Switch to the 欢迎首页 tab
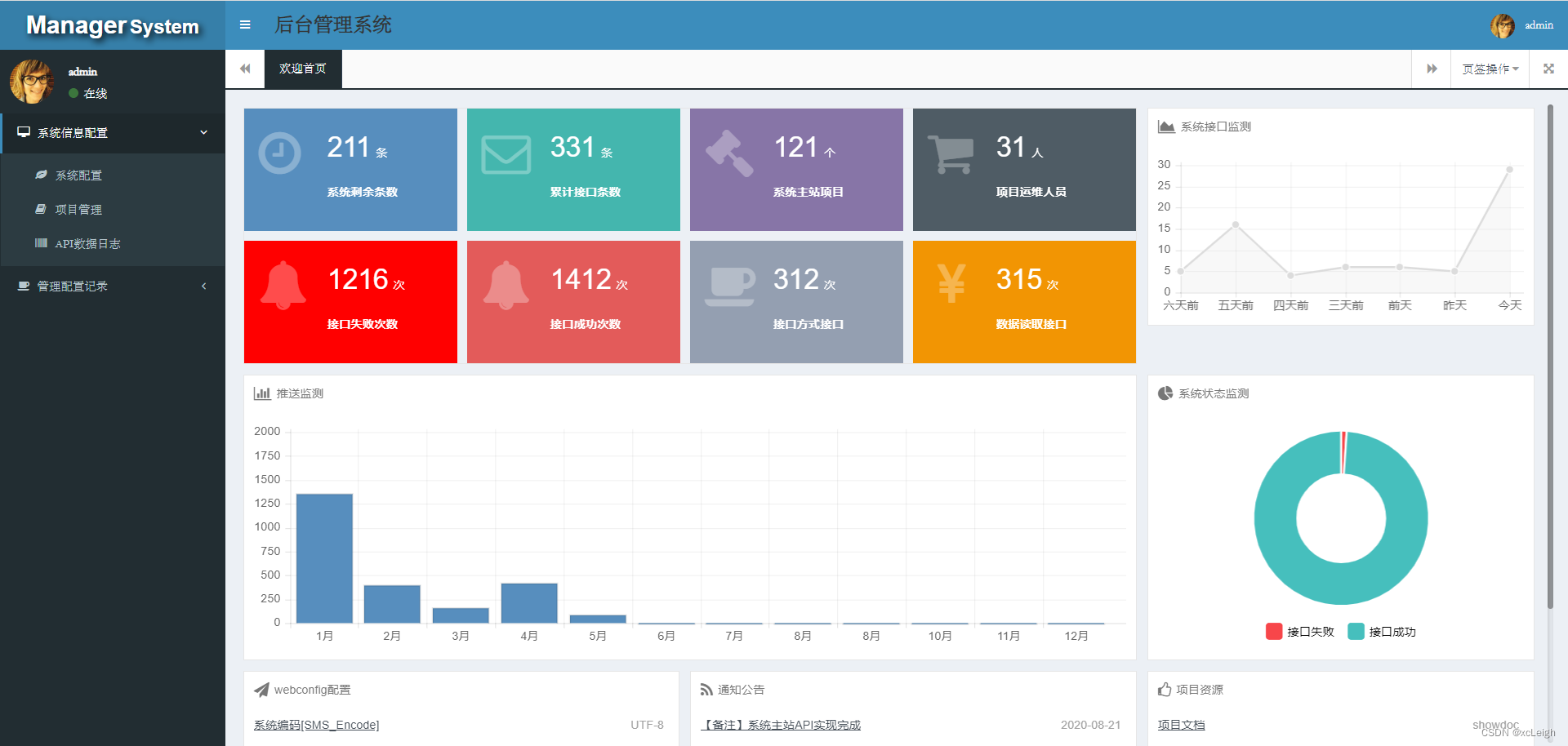Screen dimensions: 1568x746 tap(303, 69)
